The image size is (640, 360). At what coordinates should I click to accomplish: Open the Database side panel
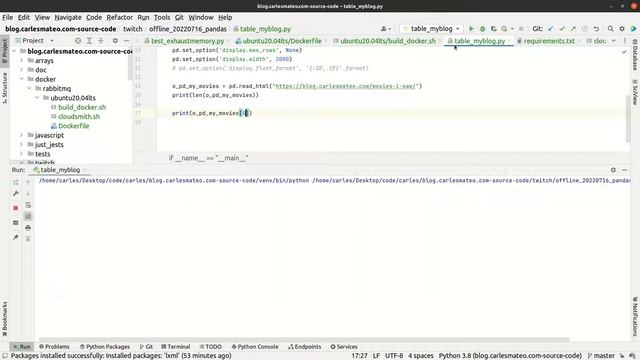[x=635, y=55]
